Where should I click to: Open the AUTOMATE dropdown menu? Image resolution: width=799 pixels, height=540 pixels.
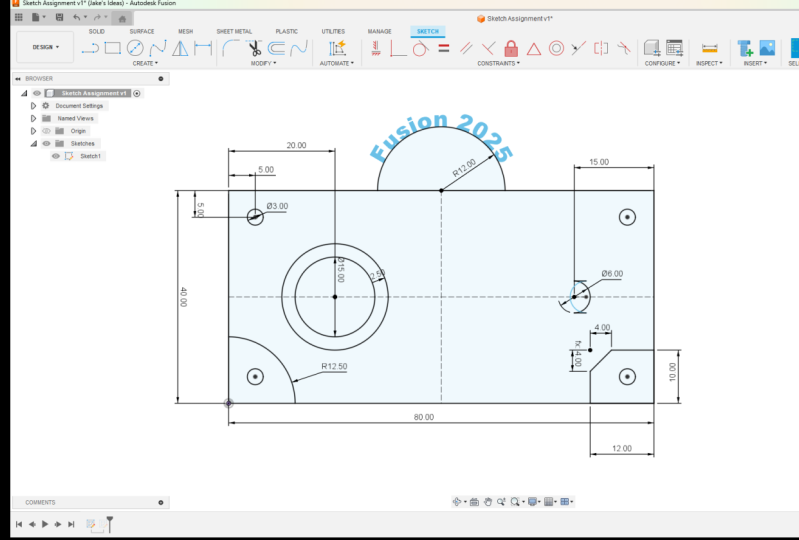click(x=336, y=63)
